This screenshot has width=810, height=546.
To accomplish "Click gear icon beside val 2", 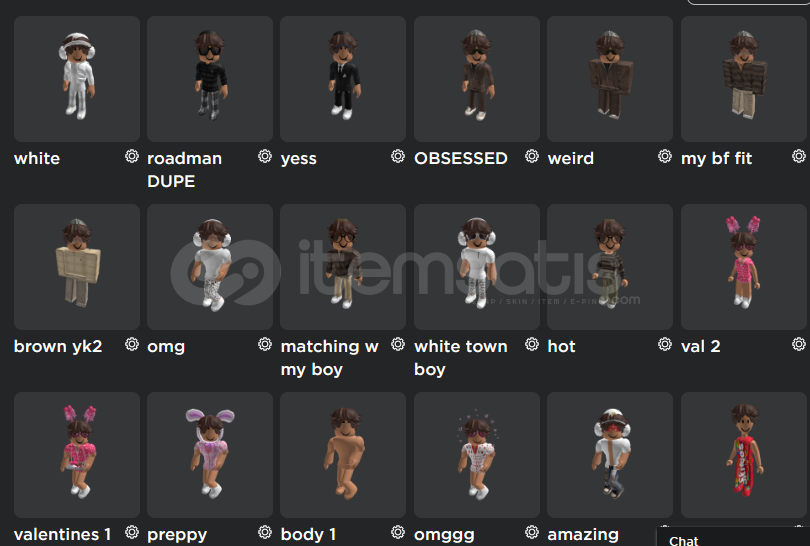I will click(799, 344).
